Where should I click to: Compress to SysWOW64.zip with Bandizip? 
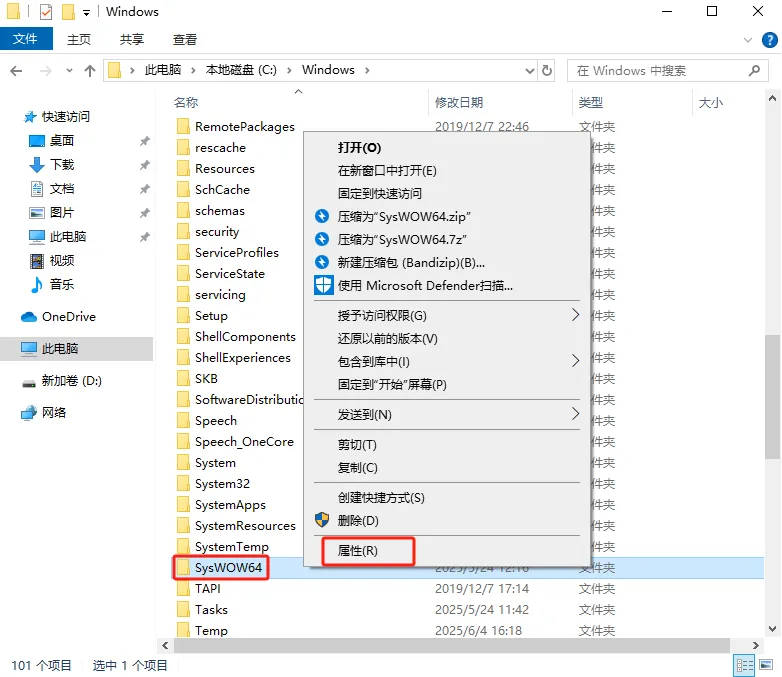(446, 217)
